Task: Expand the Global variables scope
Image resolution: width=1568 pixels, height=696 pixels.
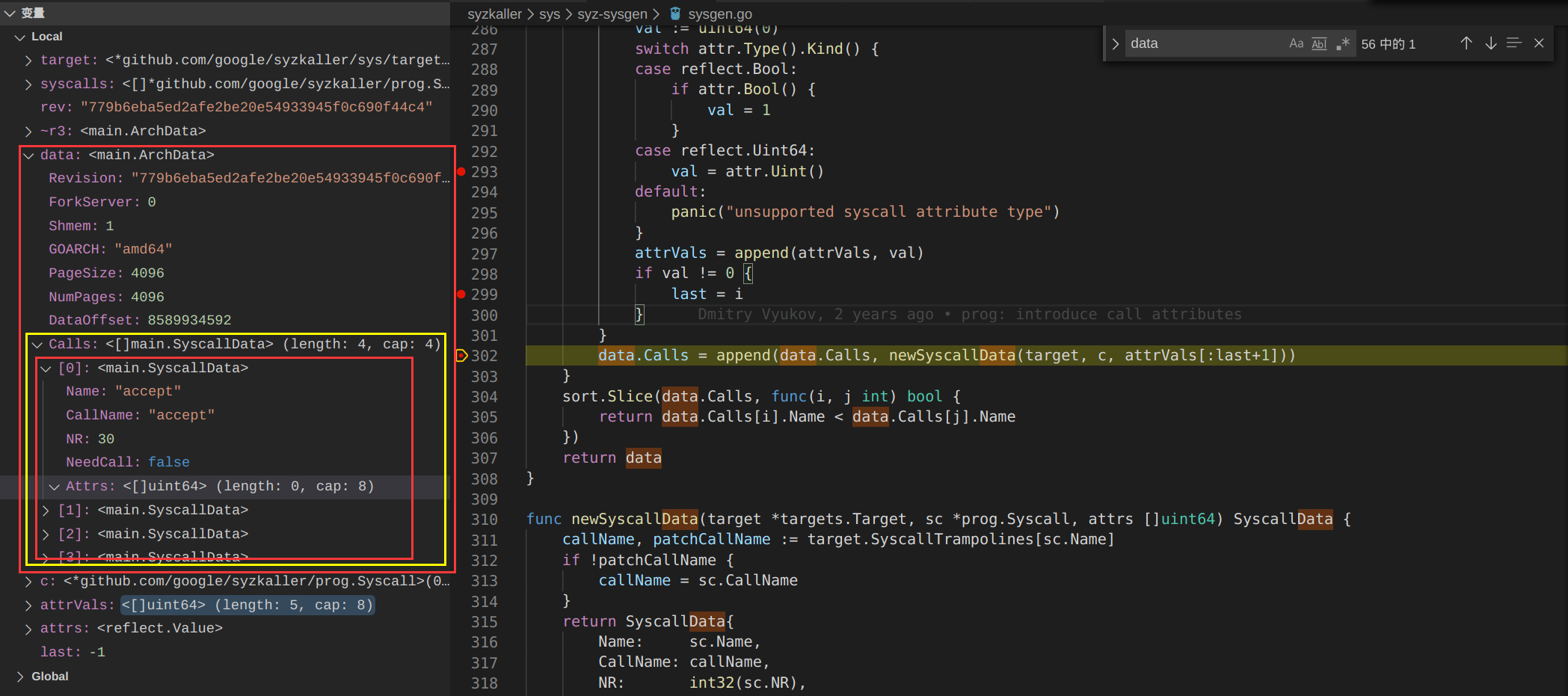Action: [x=20, y=677]
